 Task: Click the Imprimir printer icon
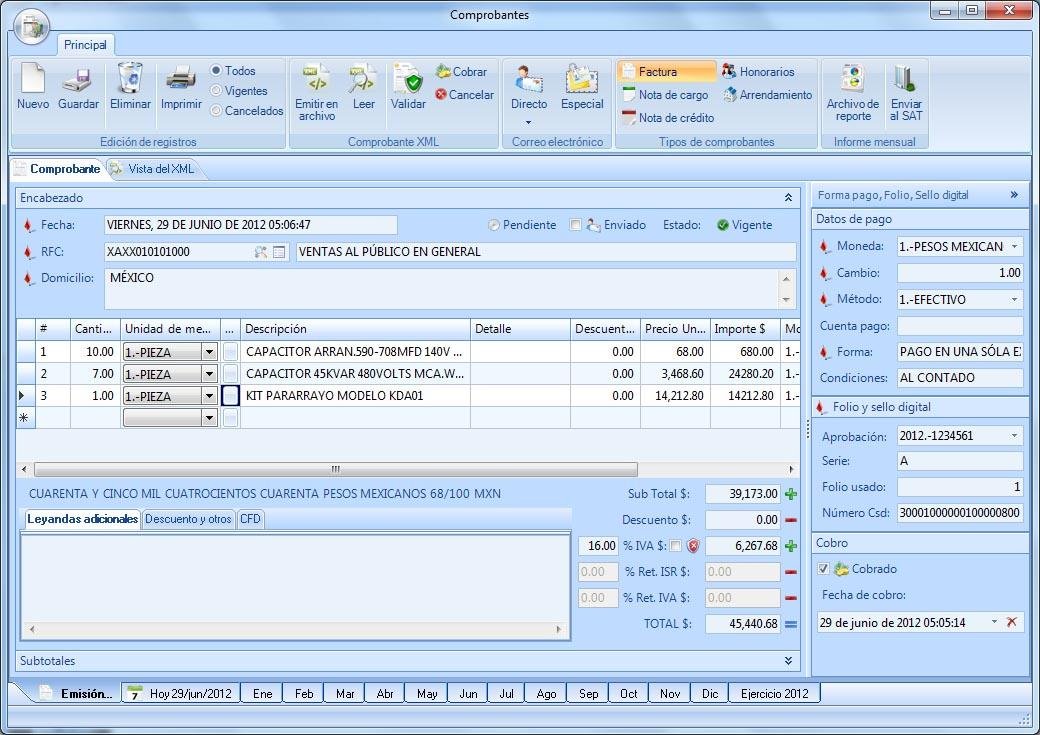(181, 79)
